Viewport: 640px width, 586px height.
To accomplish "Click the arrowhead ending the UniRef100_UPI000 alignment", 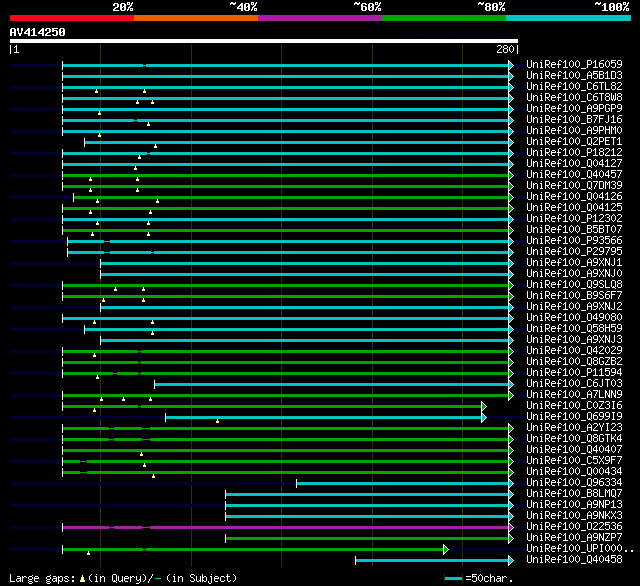I will tap(446, 550).
